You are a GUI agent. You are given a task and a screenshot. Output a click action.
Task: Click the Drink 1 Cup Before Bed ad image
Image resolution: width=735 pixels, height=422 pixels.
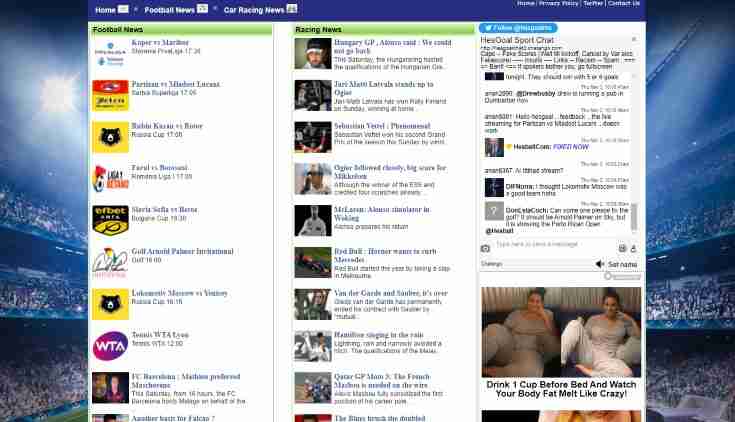561,332
